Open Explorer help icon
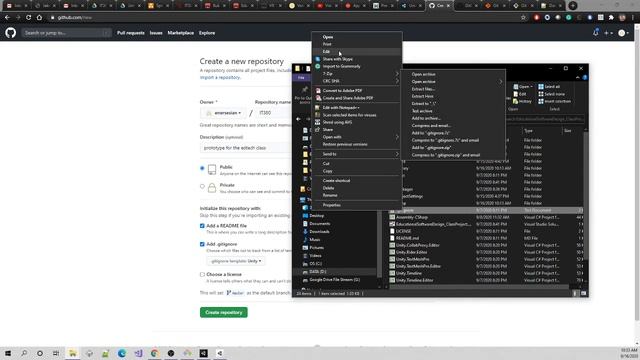Image resolution: width=640 pixels, height=360 pixels. 584,77
